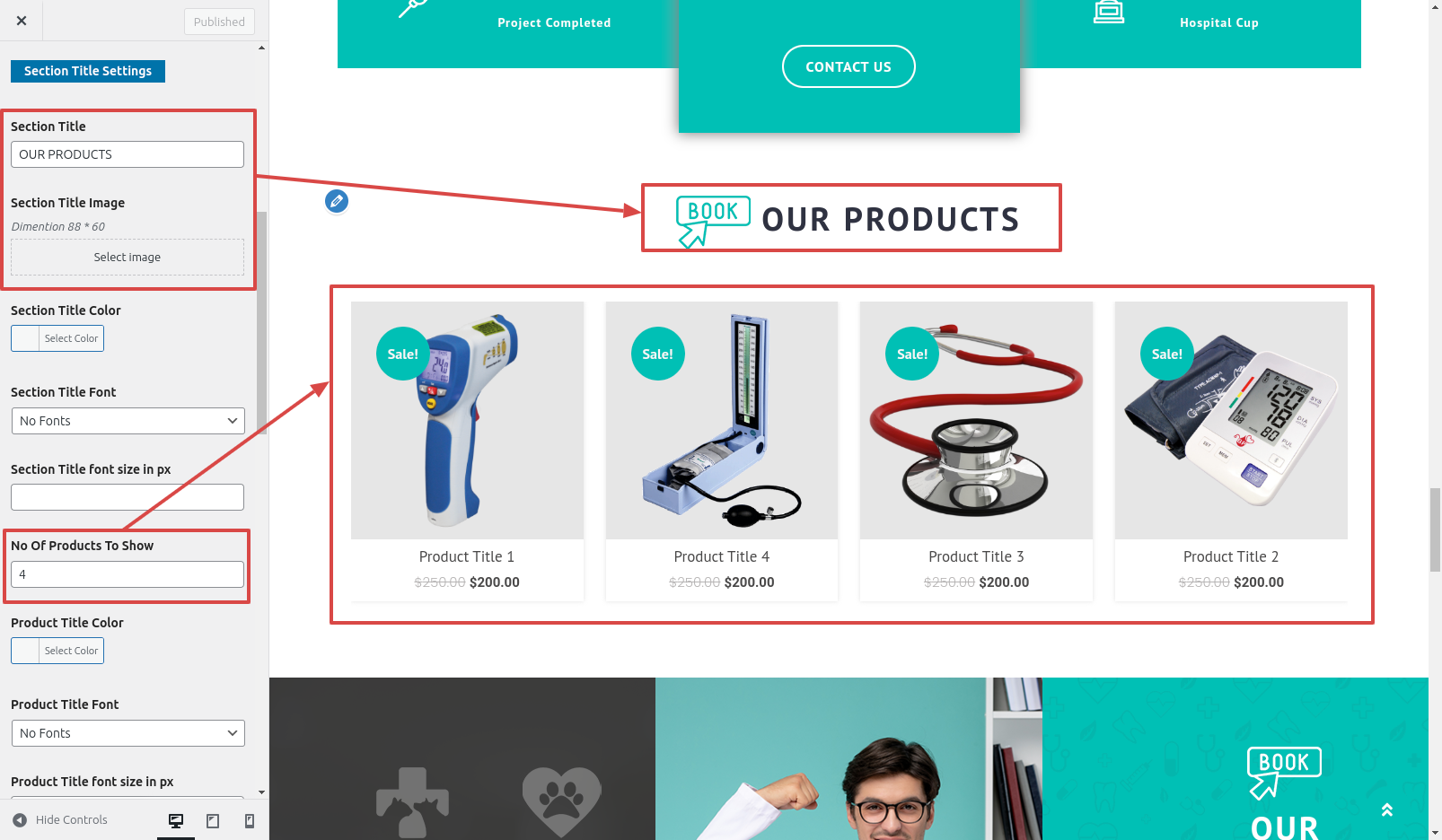Image resolution: width=1442 pixels, height=840 pixels.
Task: Click Select image for Section Title Image
Action: 127,257
